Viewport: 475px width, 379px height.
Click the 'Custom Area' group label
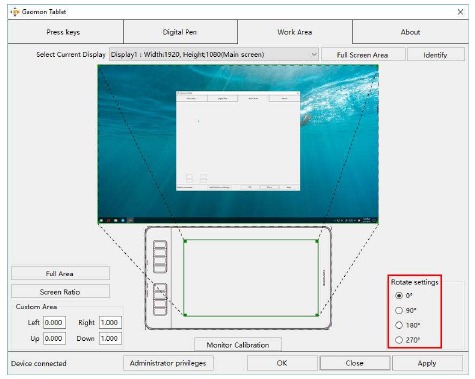[36, 307]
